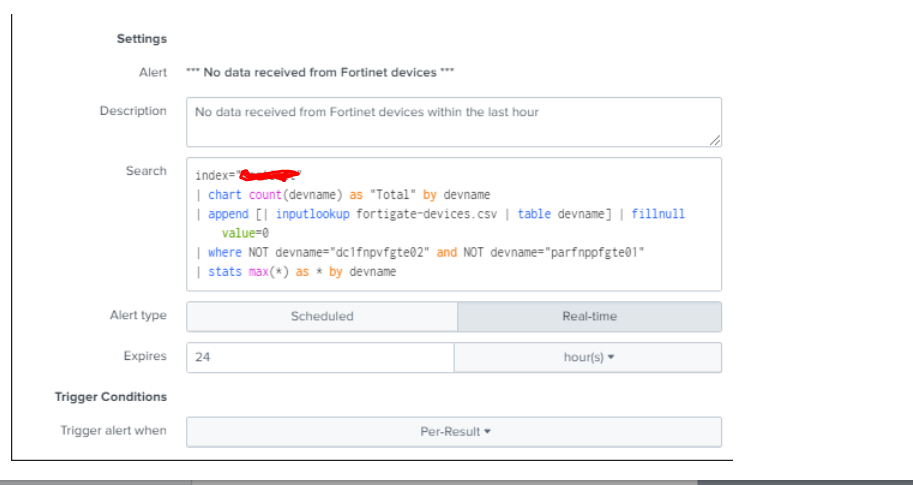
Task: Click the Trigger Conditions section heading
Action: tap(110, 397)
